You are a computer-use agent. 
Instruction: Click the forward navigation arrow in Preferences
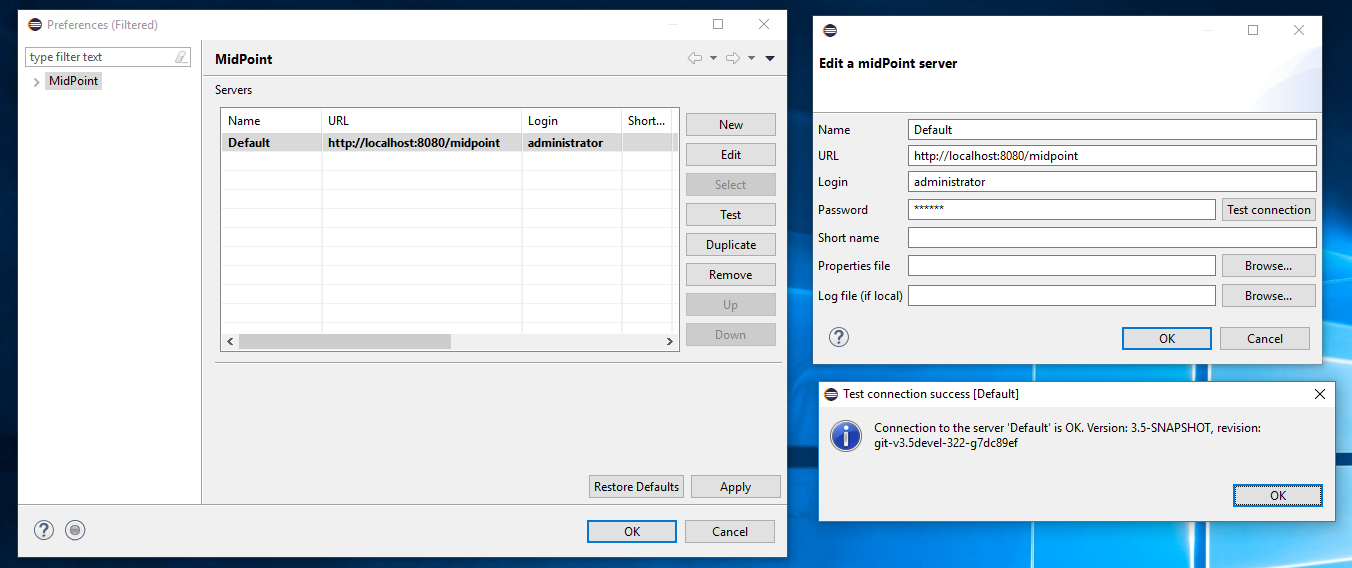tap(732, 59)
